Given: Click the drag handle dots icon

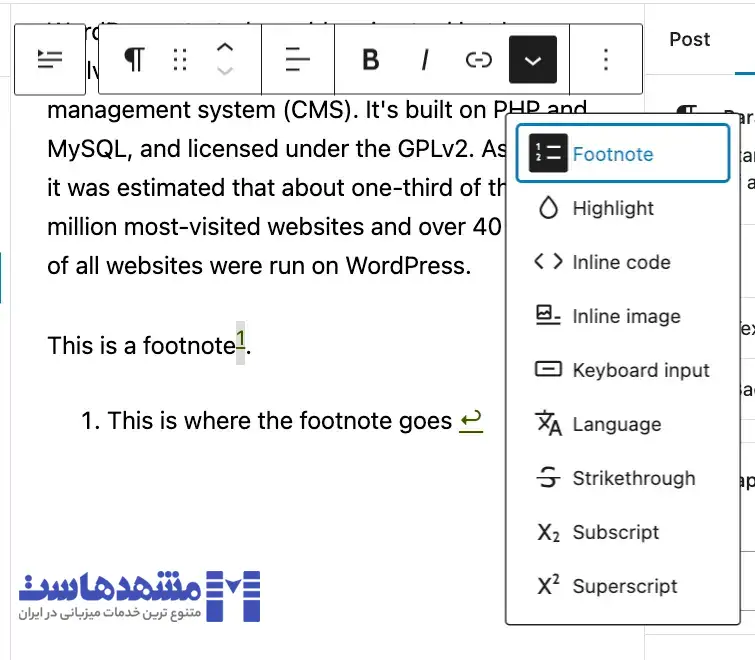Looking at the screenshot, I should (180, 60).
